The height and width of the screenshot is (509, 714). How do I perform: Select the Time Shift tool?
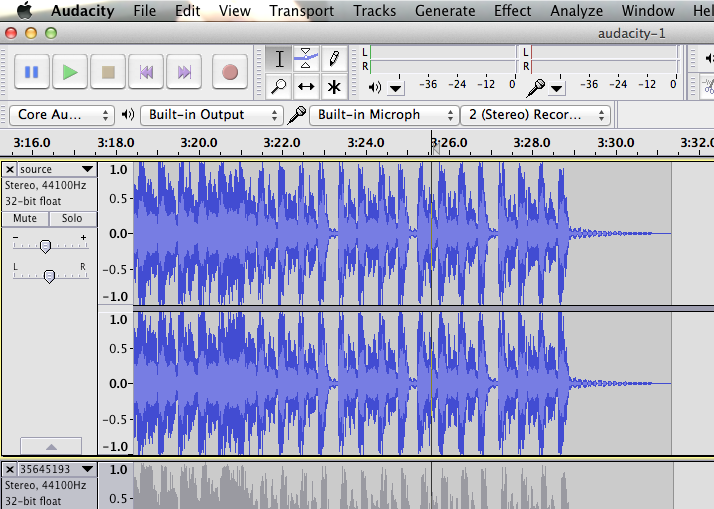[x=306, y=86]
